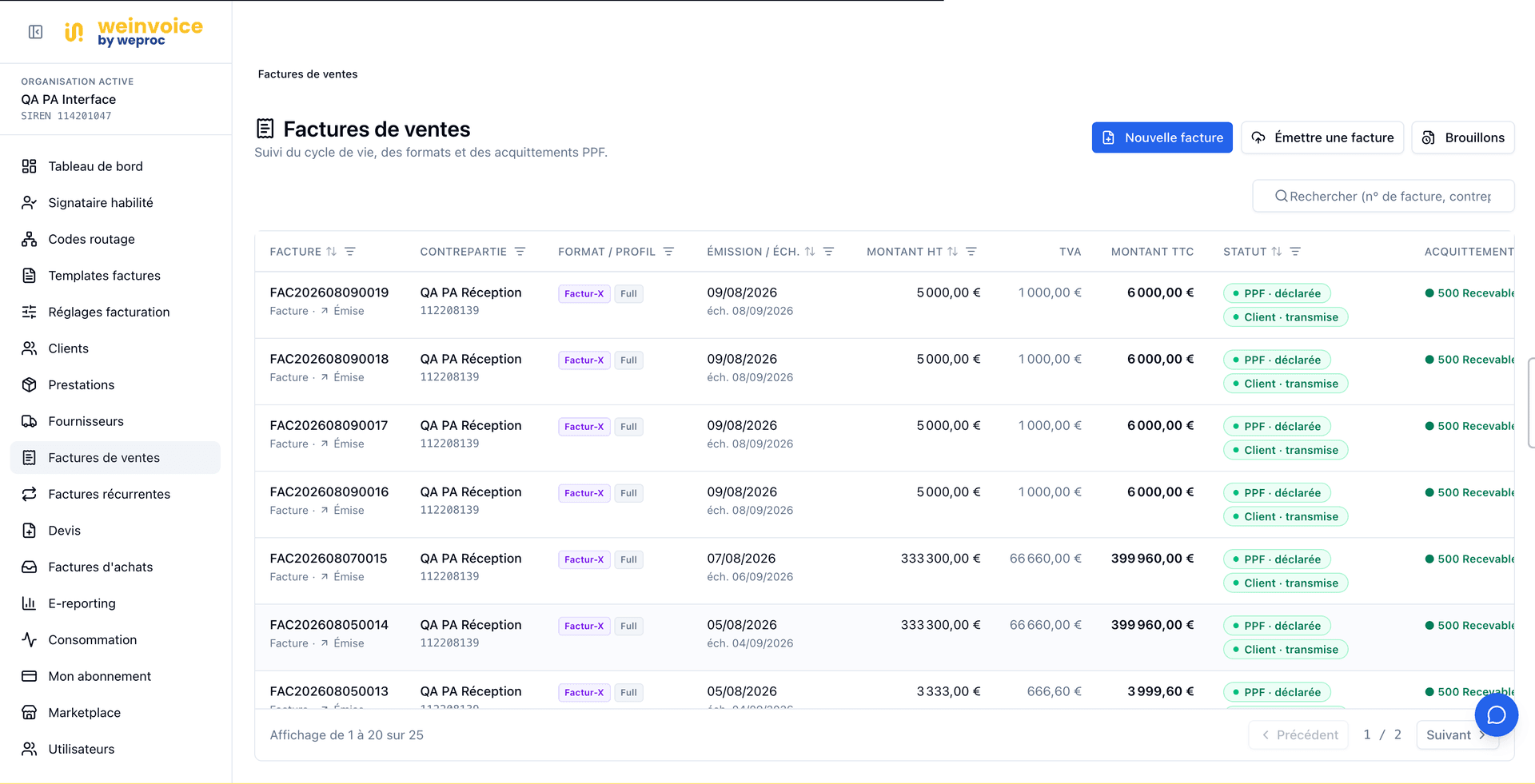Open invoice FAC202608050014

(x=329, y=624)
